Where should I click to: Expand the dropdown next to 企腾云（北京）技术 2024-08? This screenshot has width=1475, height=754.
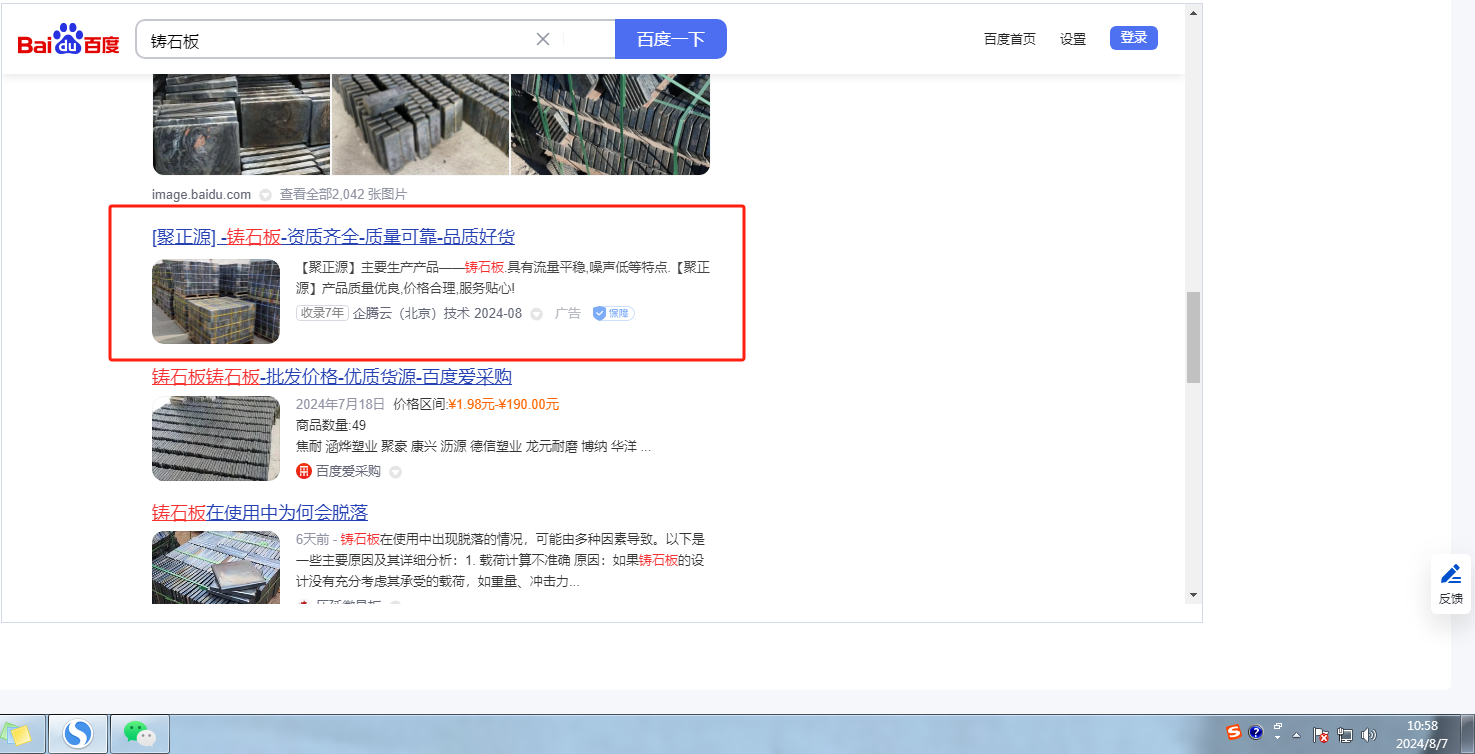(536, 314)
